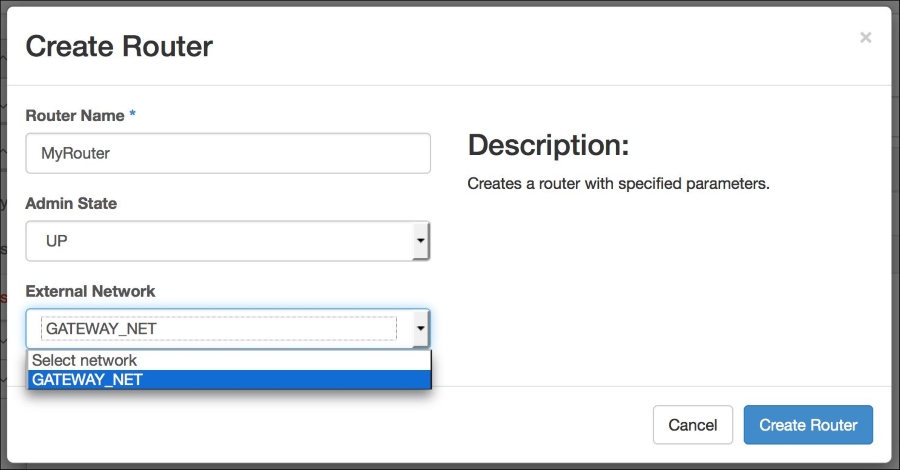The height and width of the screenshot is (470, 900).
Task: Close the Create Router dialog with the X
Action: [866, 38]
